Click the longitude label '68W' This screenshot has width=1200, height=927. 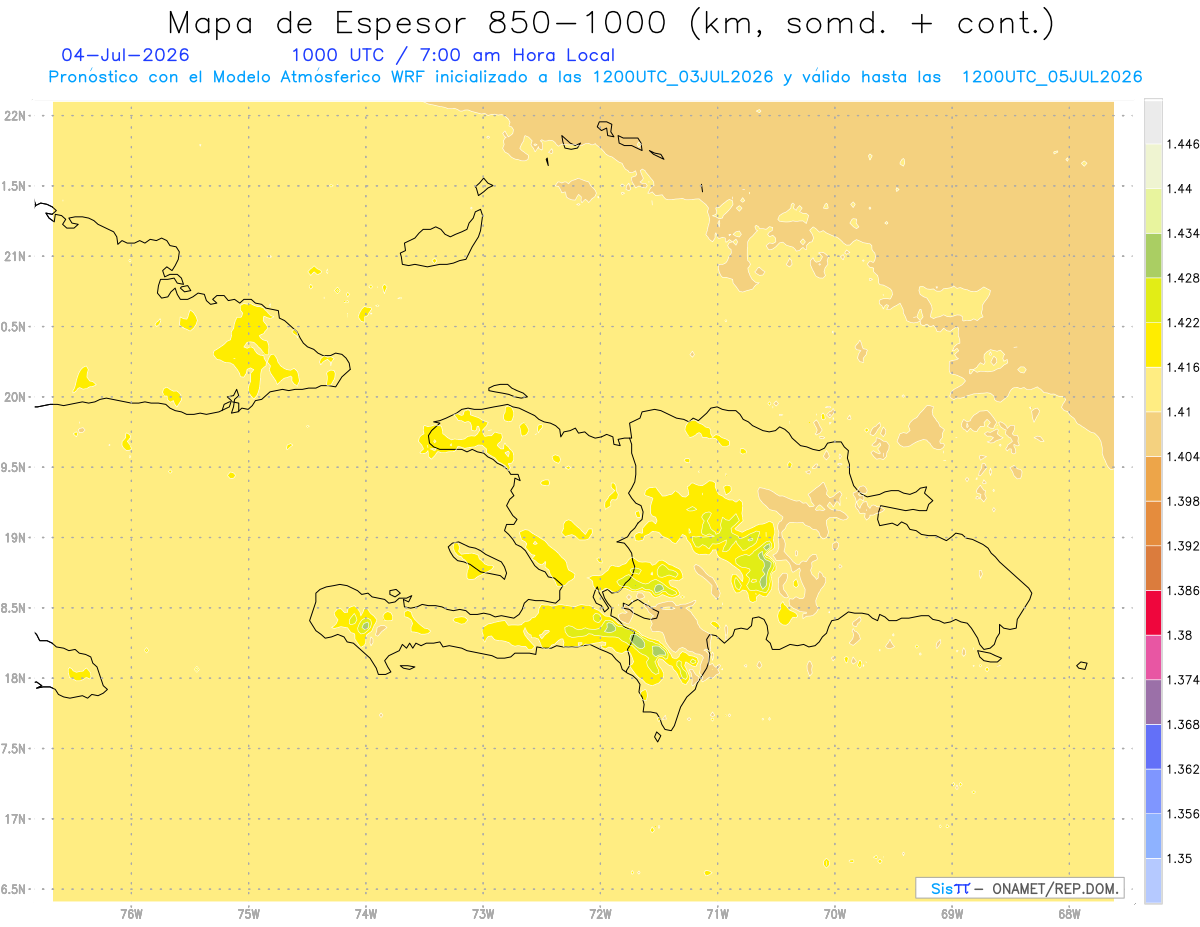(1069, 914)
